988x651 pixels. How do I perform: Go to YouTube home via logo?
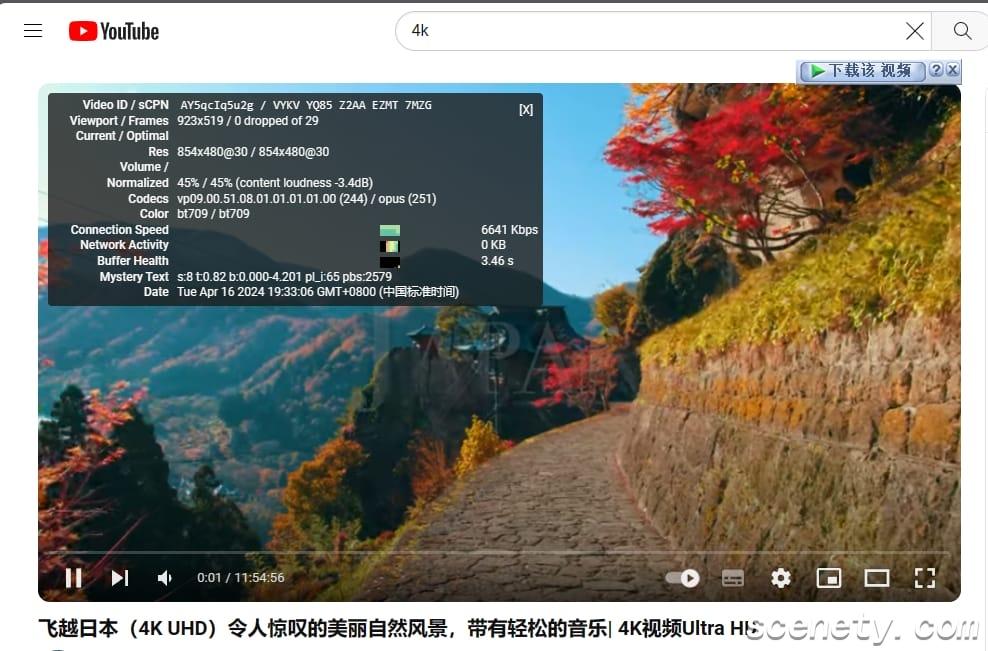pyautogui.click(x=114, y=31)
